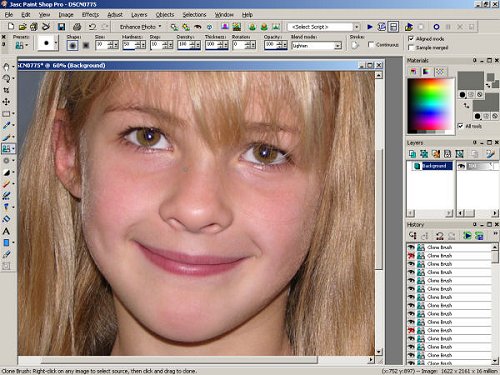Open the Select Script dropdown
The image size is (500, 375).
pyautogui.click(x=324, y=27)
